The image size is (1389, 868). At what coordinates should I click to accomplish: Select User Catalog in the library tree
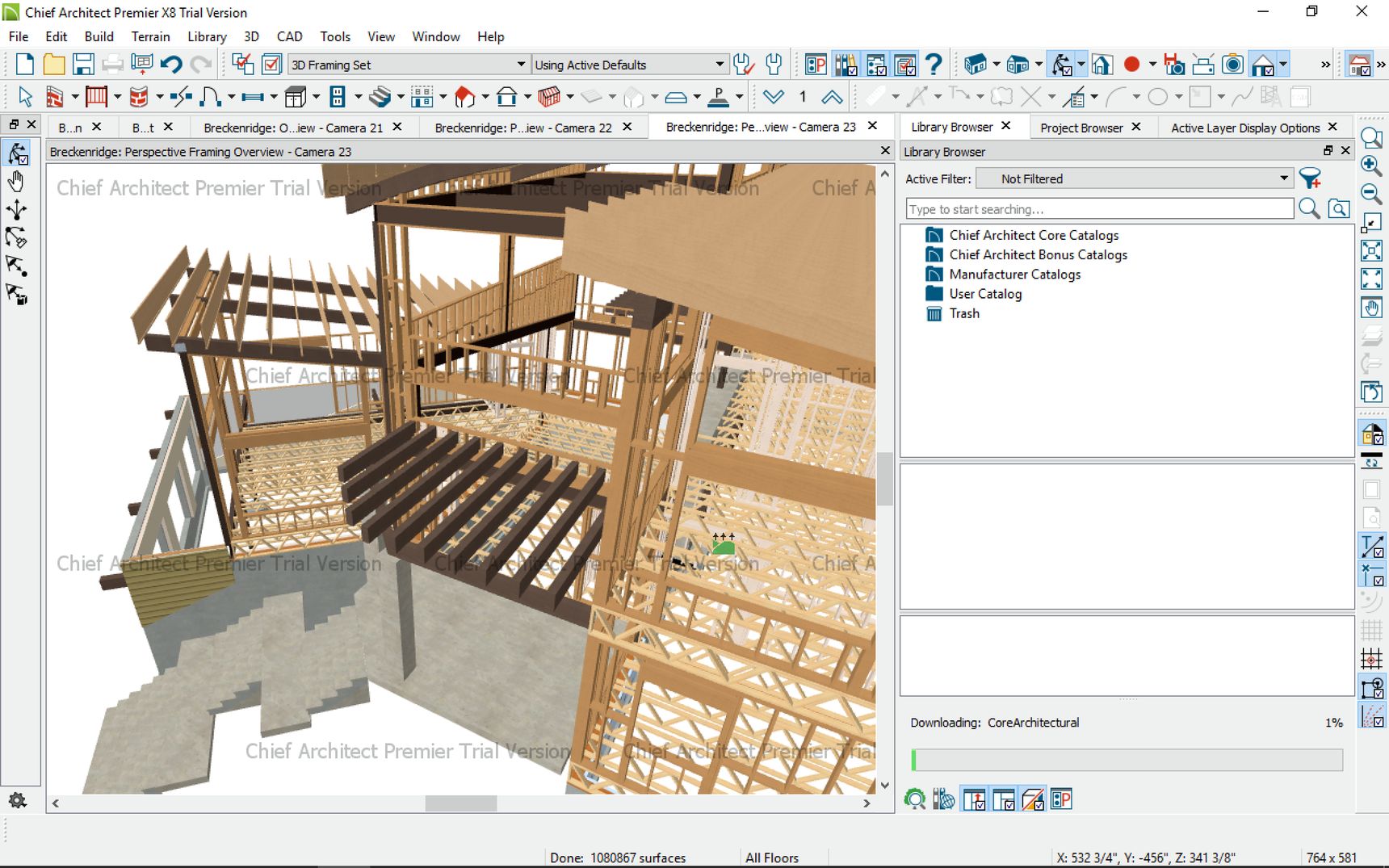985,294
